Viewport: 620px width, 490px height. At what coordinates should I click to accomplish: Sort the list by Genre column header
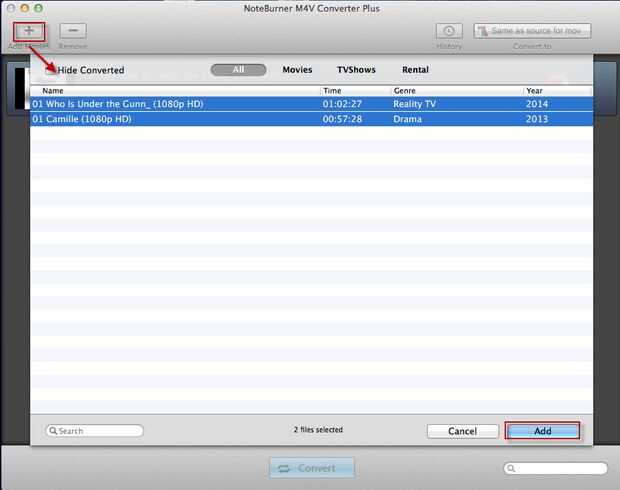[457, 91]
